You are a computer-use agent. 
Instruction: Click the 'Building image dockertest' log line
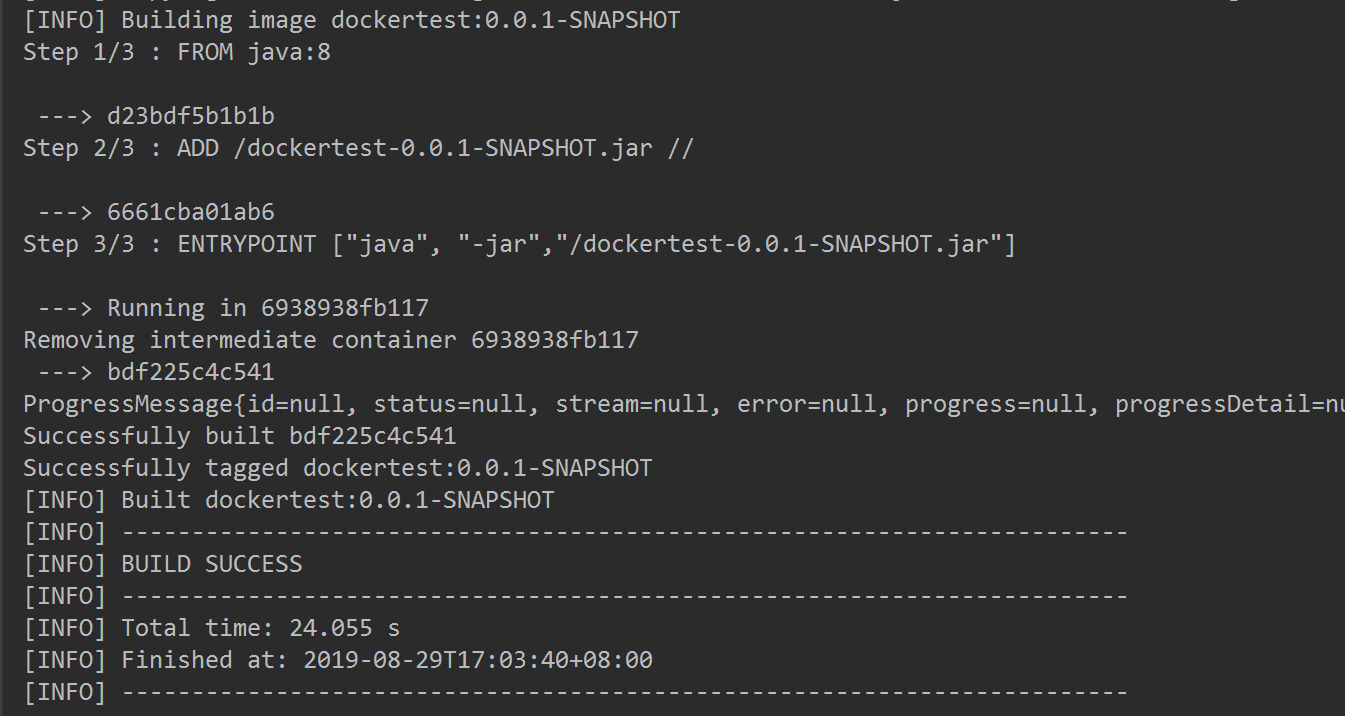(x=350, y=20)
